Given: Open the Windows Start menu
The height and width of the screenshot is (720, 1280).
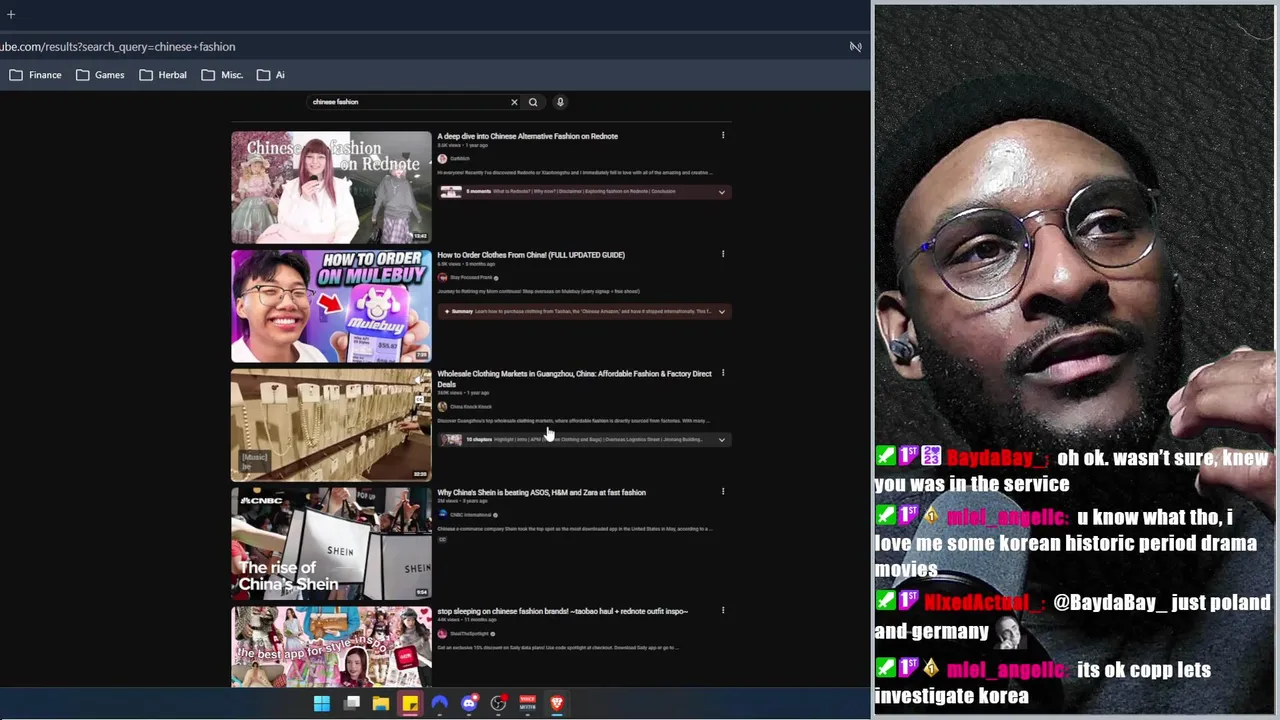Looking at the screenshot, I should [x=322, y=704].
